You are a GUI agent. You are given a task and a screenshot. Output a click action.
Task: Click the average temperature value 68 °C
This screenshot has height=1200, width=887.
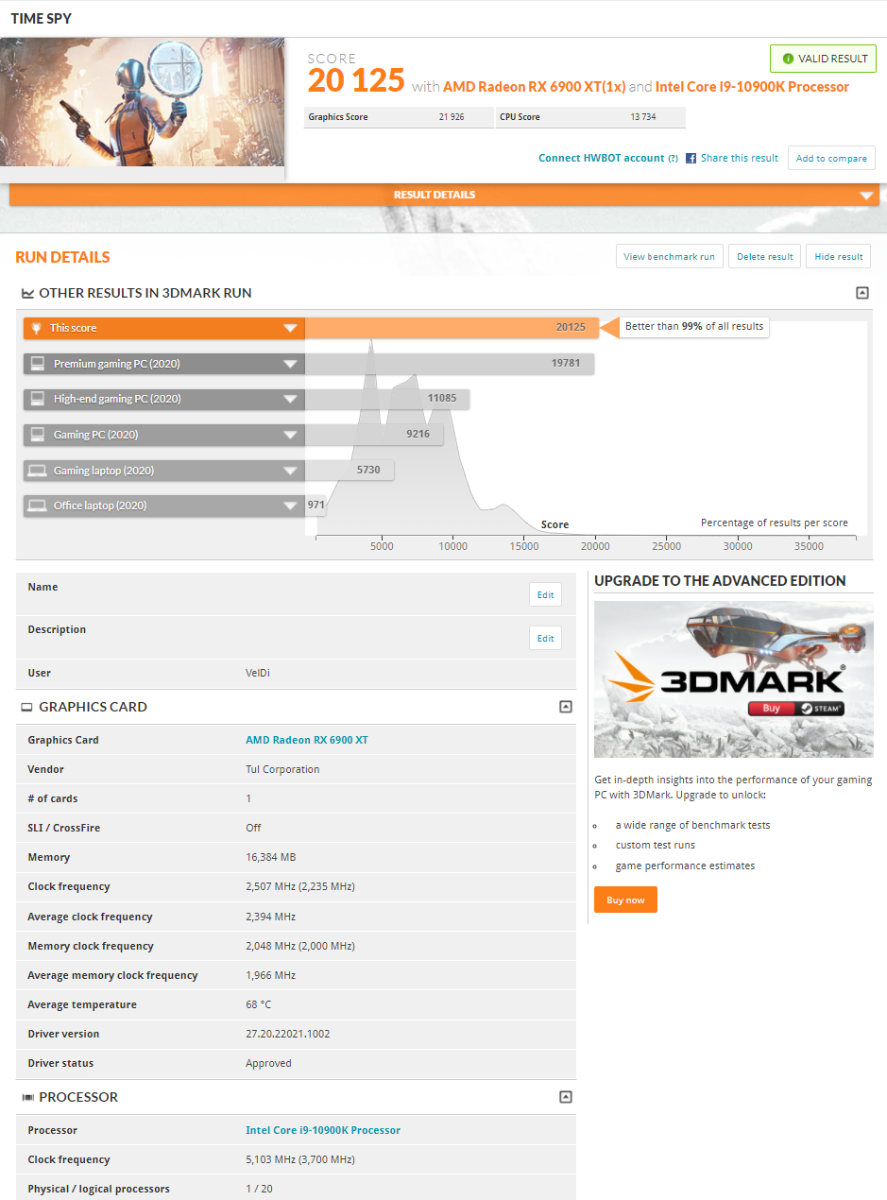pos(258,1004)
